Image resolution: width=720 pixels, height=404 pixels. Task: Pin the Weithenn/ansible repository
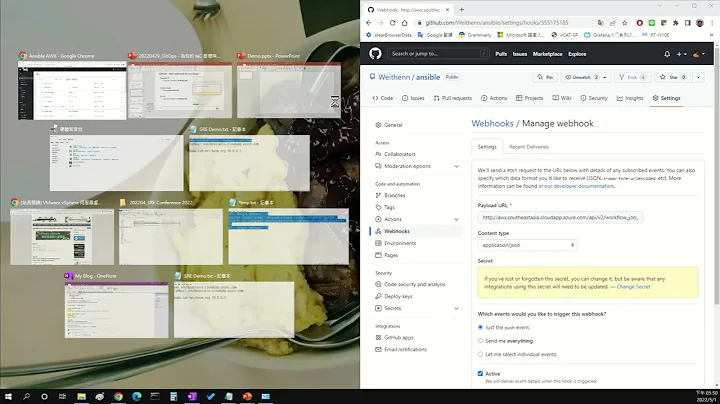545,77
